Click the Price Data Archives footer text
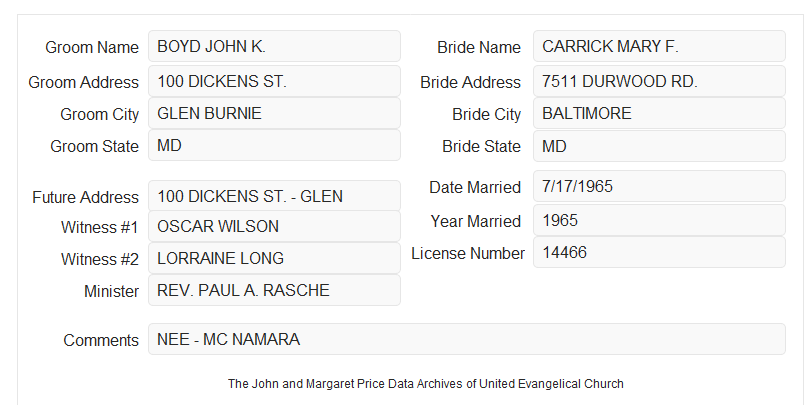805x405 pixels. click(426, 384)
